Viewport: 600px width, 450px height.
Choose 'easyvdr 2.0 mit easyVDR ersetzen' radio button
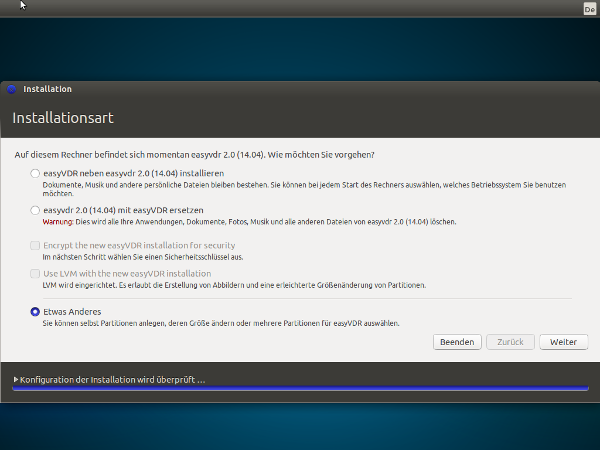[36, 211]
